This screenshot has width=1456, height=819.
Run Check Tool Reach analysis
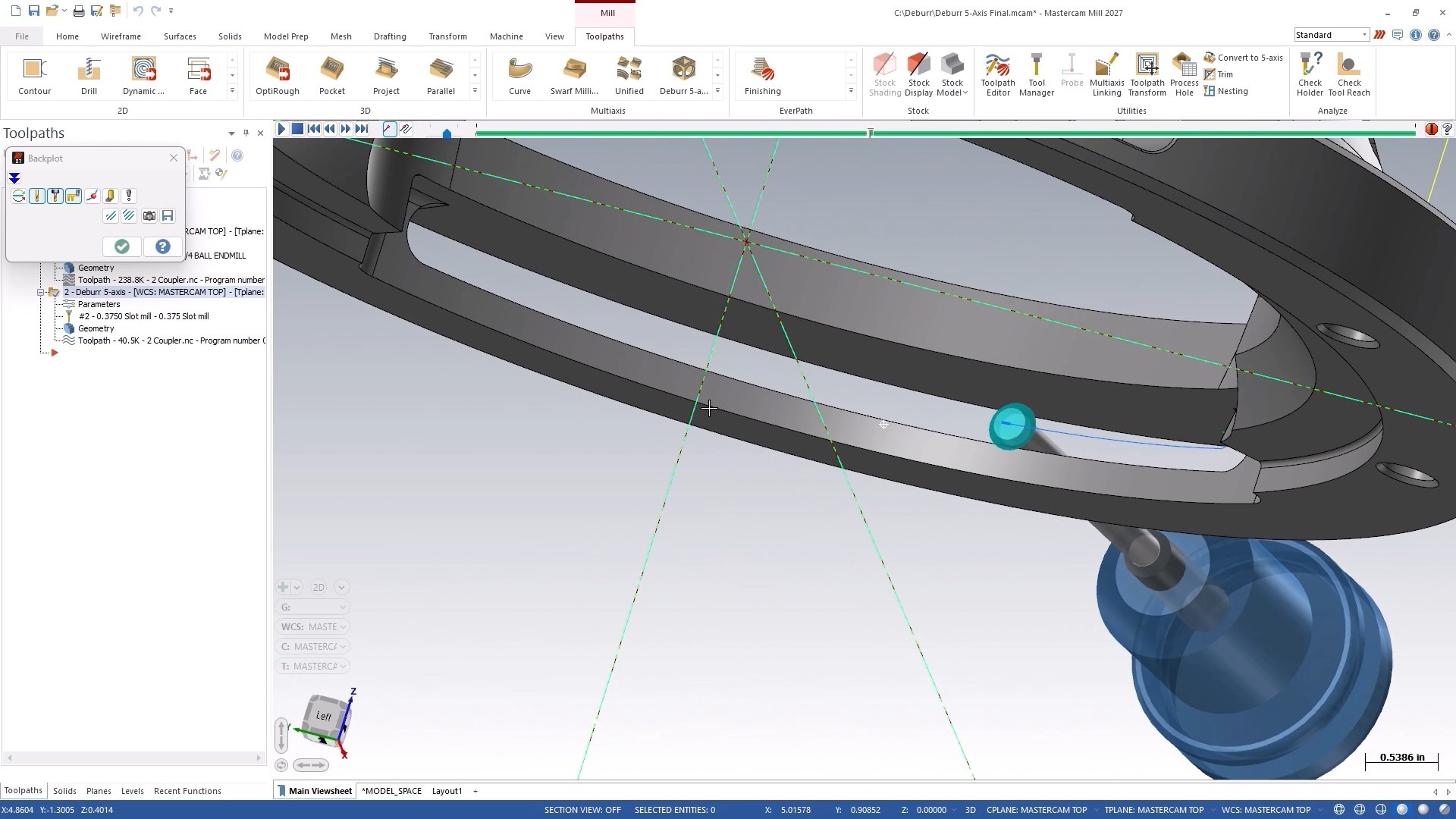[x=1349, y=75]
